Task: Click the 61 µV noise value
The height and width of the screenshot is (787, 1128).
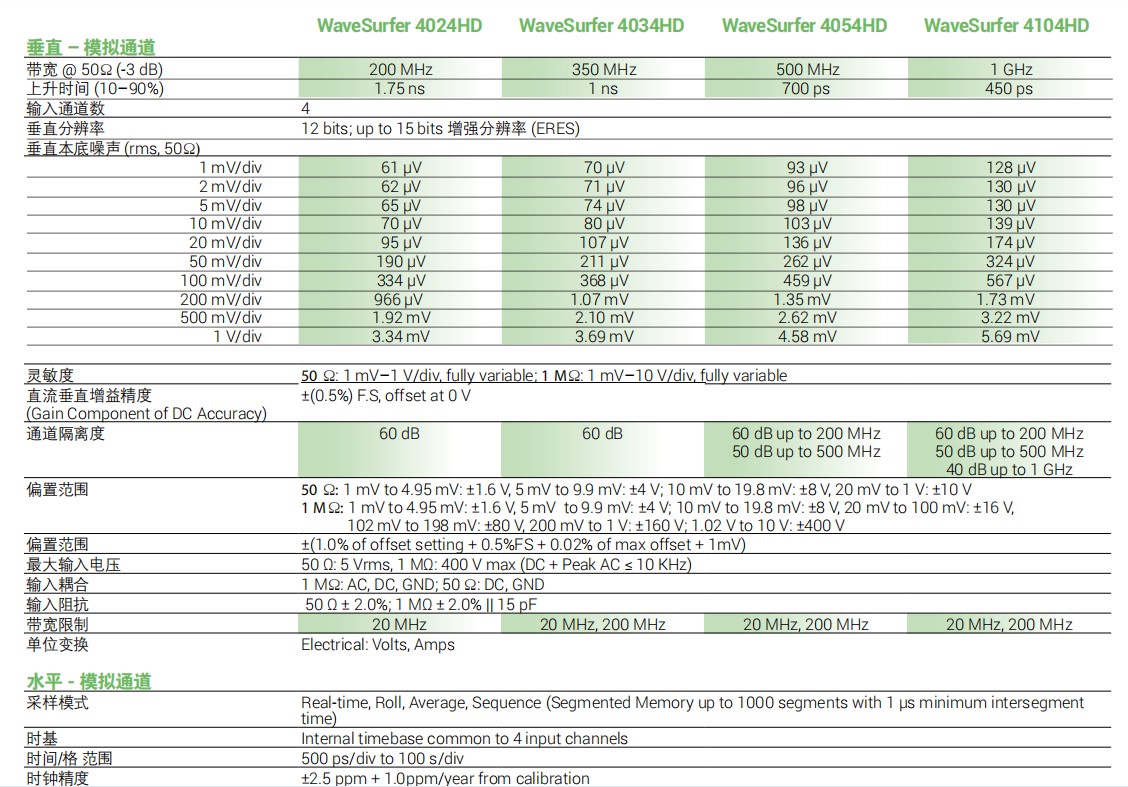Action: (401, 168)
